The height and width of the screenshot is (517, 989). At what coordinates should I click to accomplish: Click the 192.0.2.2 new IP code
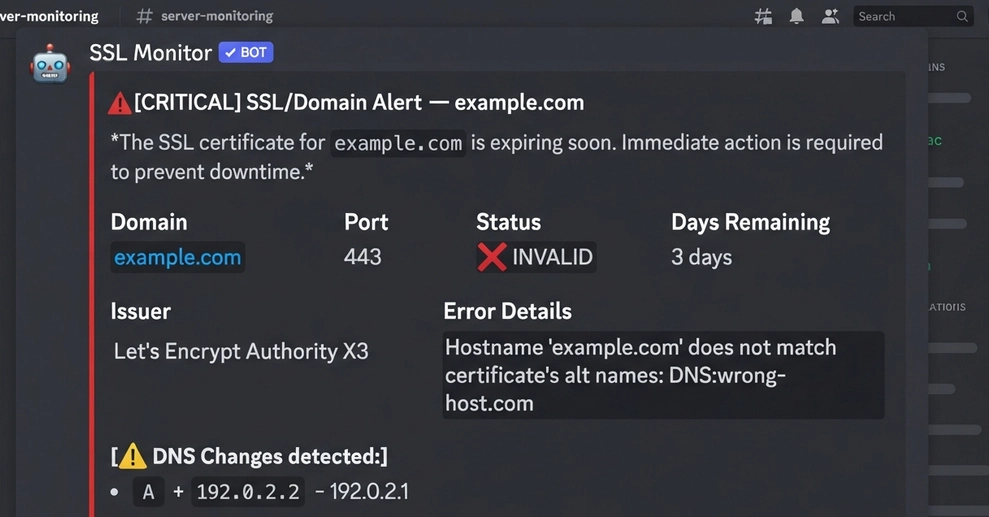(248, 492)
